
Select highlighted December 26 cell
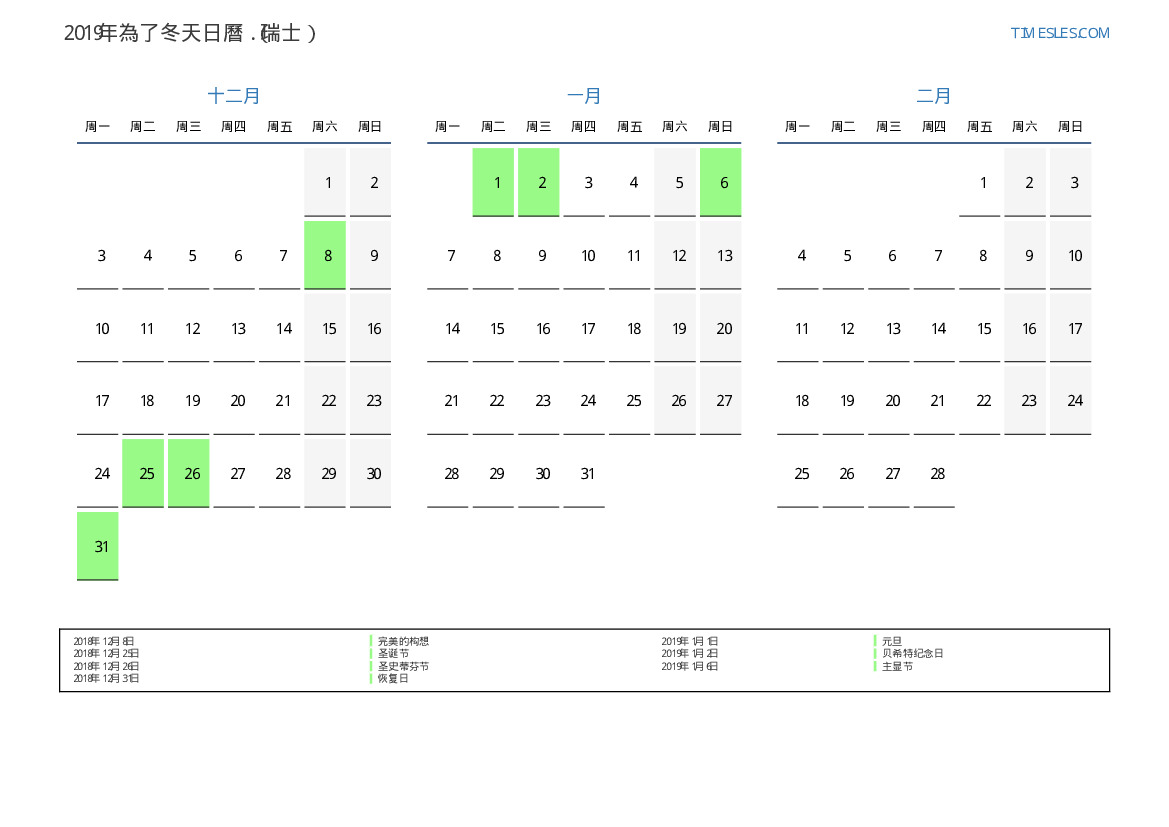coord(189,473)
